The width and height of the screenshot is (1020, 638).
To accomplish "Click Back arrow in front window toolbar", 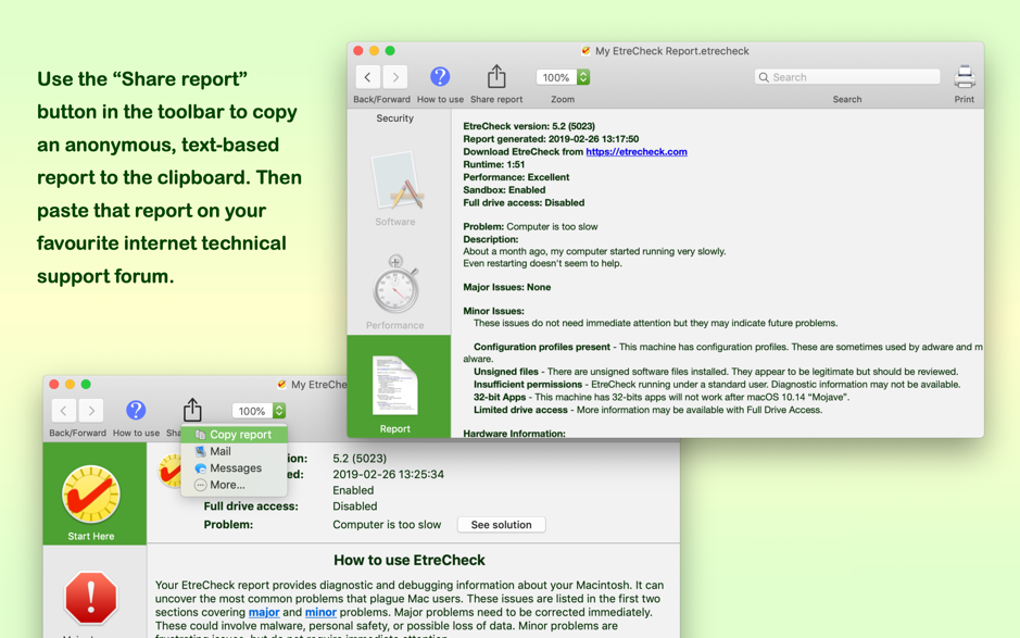I will pos(64,411).
